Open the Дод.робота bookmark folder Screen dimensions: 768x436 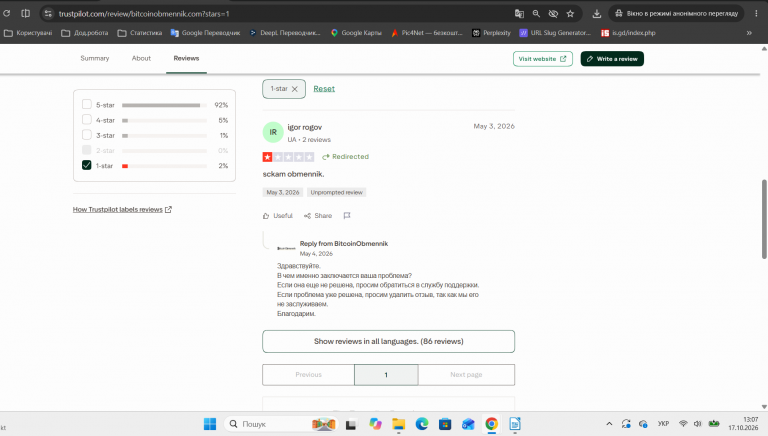[x=85, y=33]
